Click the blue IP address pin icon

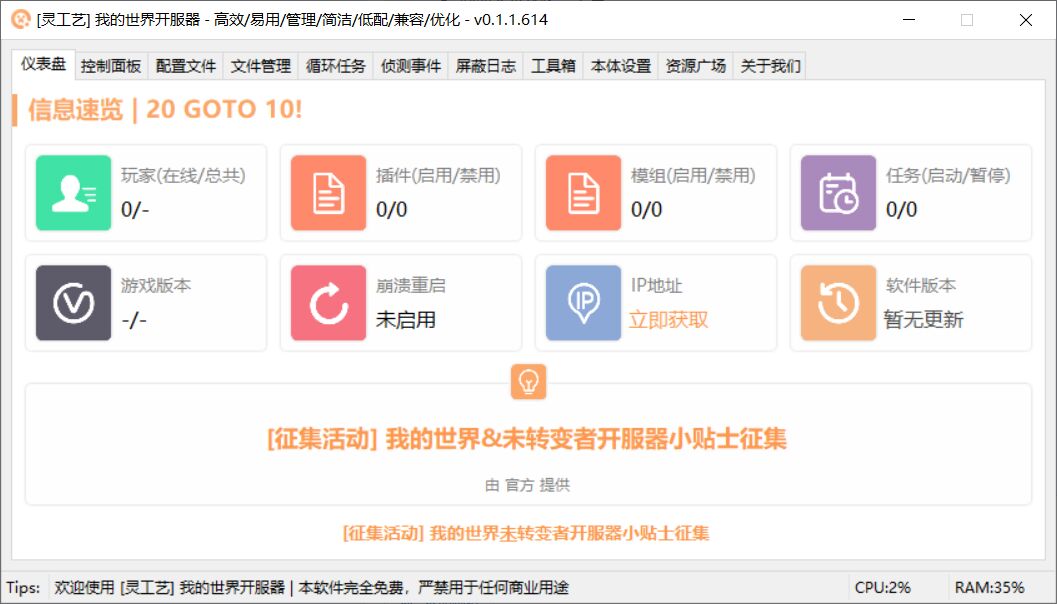point(583,303)
